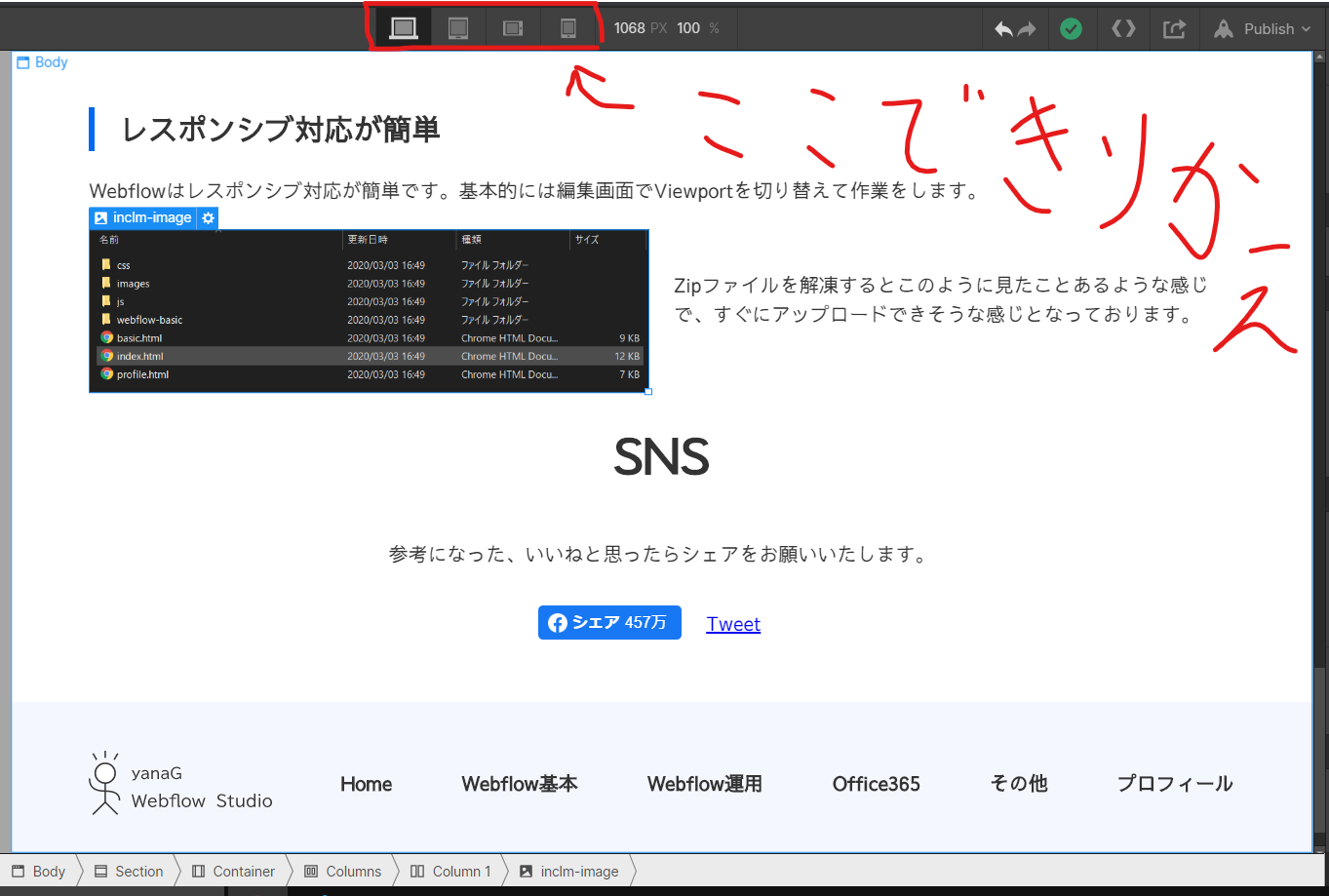Click the green checkmark status icon

click(x=1071, y=29)
